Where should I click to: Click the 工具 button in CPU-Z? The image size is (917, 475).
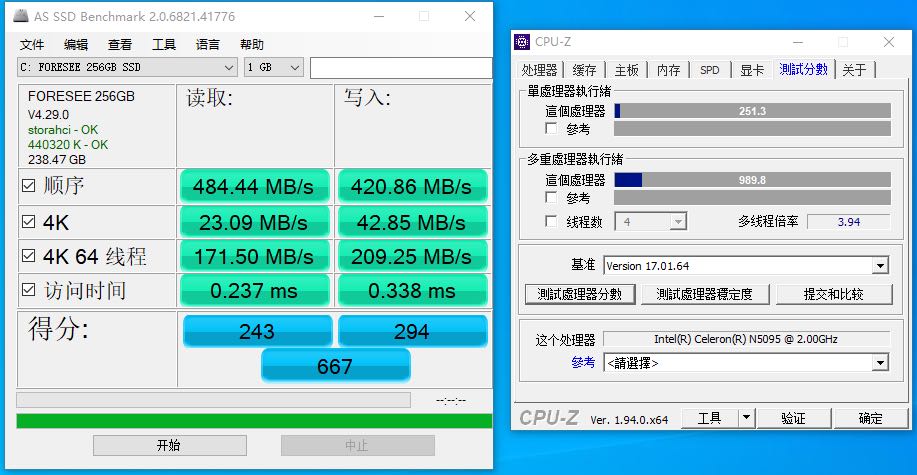click(x=710, y=418)
